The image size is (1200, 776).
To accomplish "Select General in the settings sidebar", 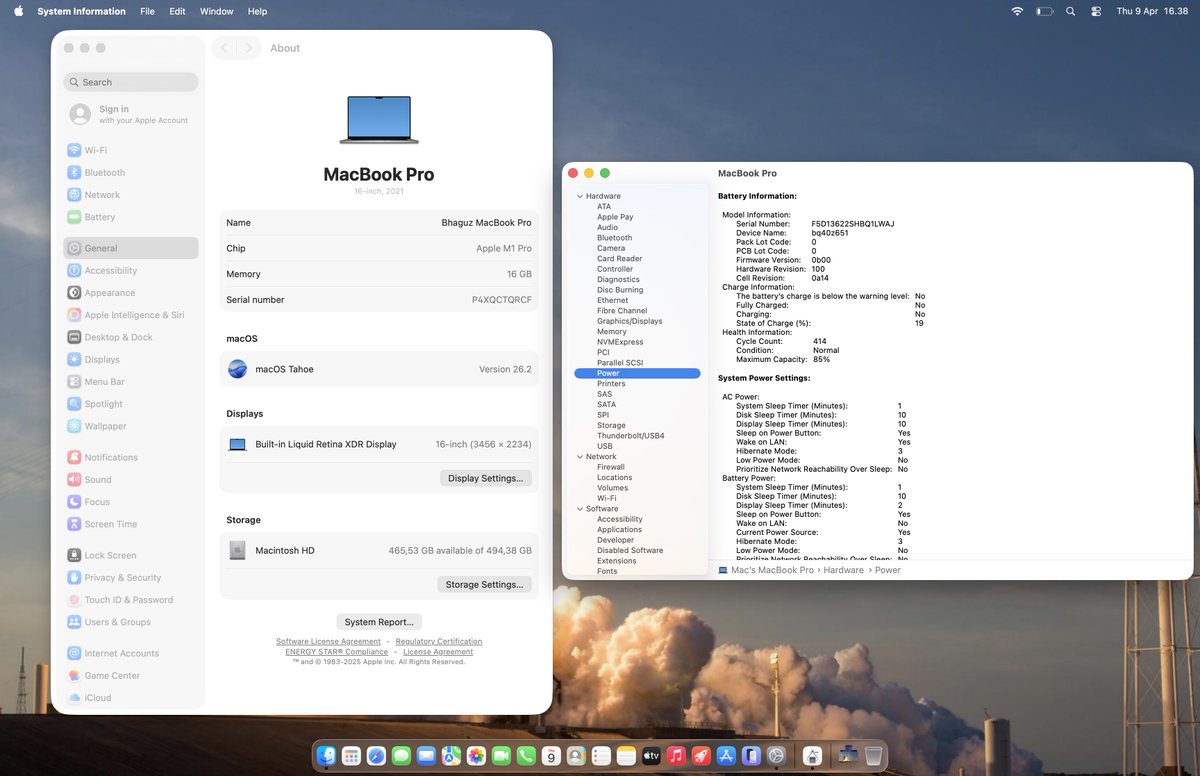I will (131, 248).
